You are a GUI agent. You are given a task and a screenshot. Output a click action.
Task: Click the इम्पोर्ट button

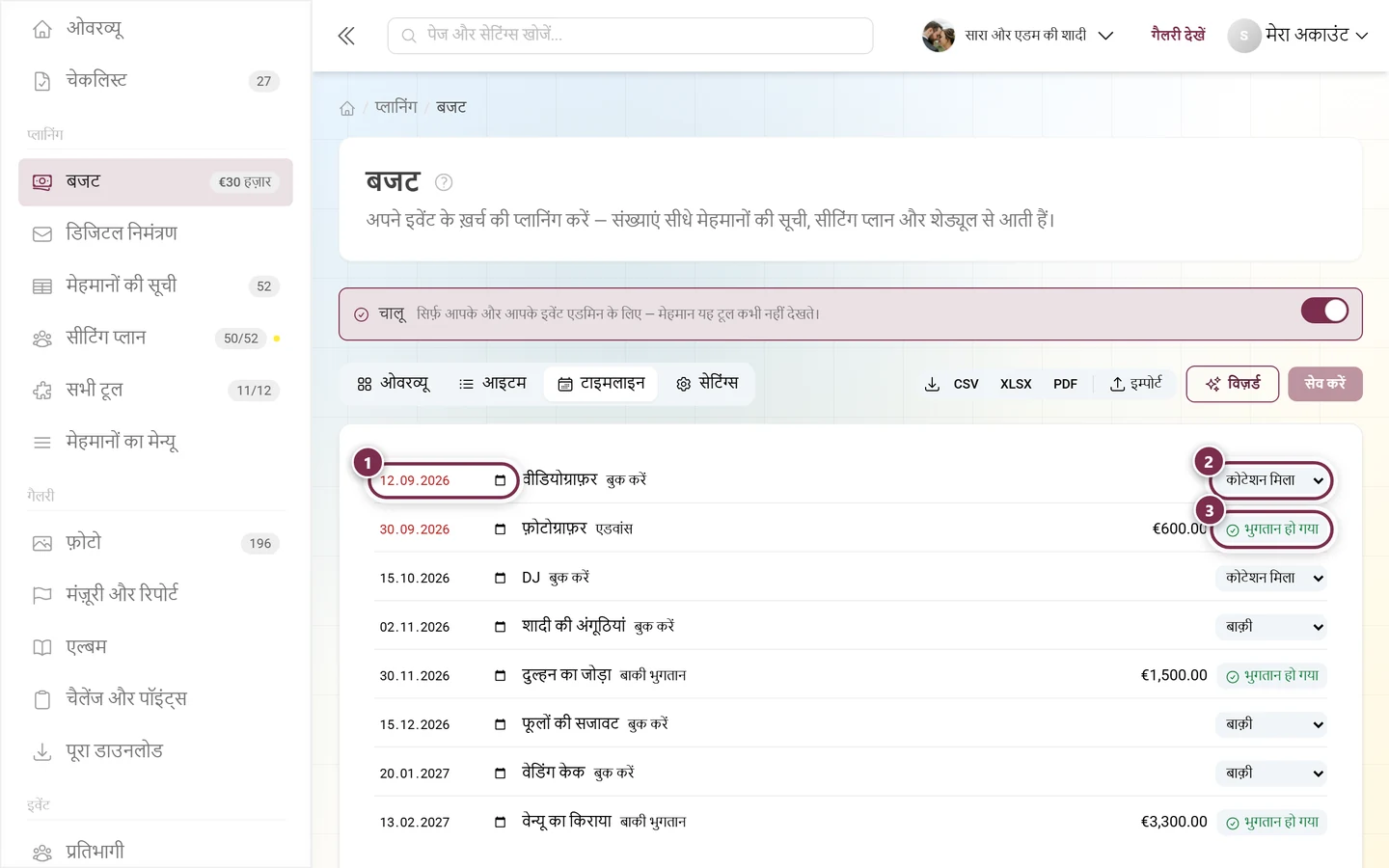(1135, 384)
